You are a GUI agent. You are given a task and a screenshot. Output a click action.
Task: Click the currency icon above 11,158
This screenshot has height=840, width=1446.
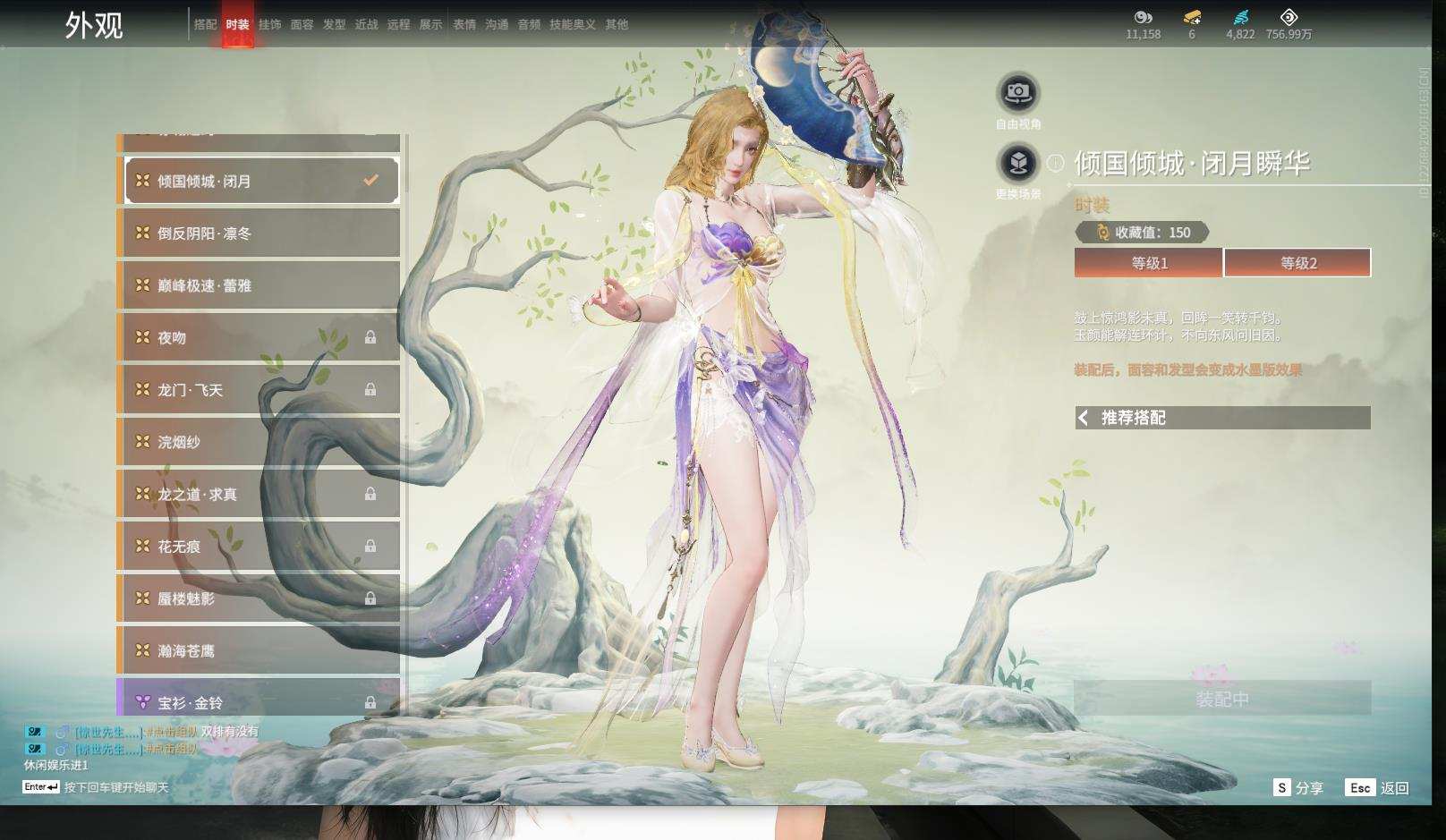tap(1143, 17)
